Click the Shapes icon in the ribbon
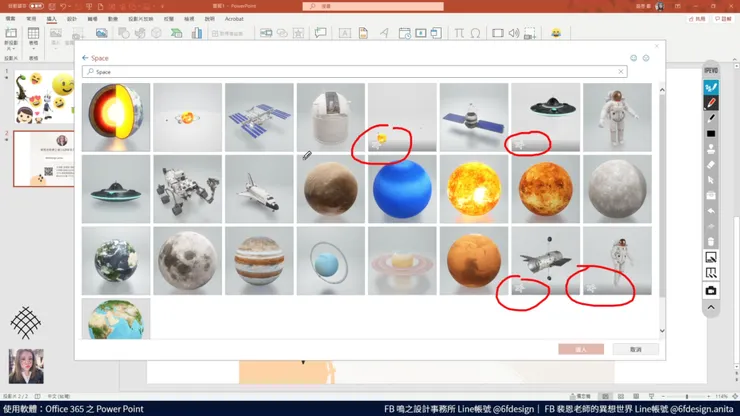740x416 pixels. 124,33
